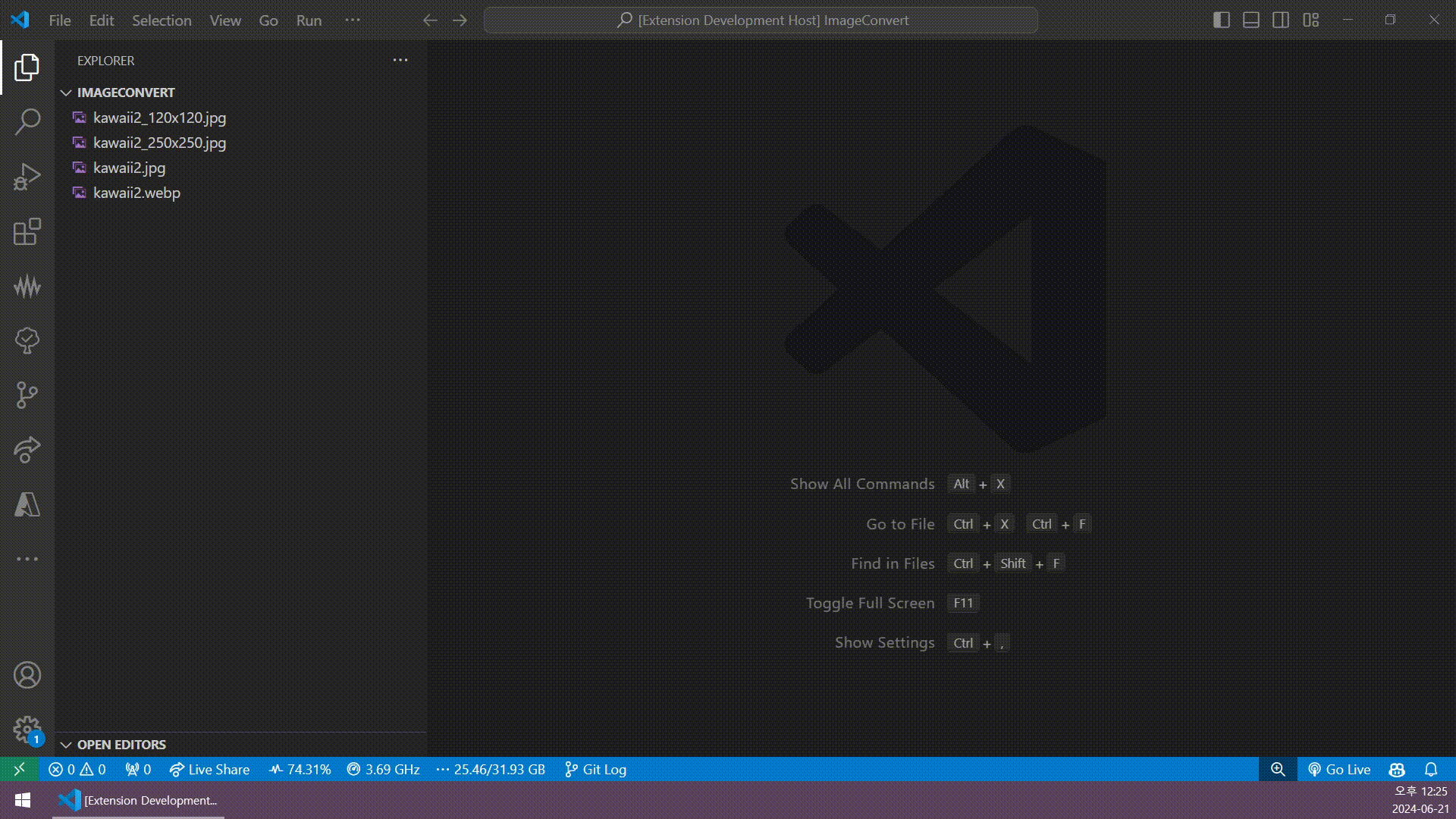The height and width of the screenshot is (819, 1456).
Task: Open the Search view in activity bar
Action: tap(27, 121)
